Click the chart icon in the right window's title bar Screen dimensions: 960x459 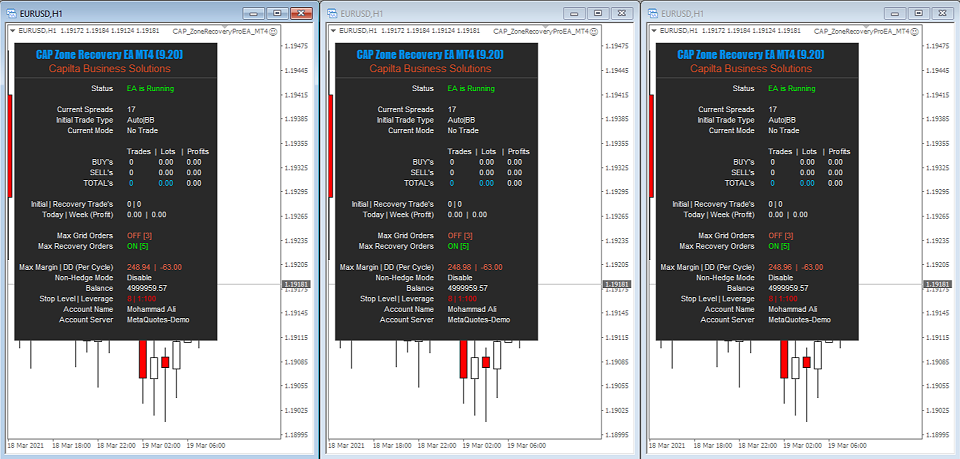pos(653,14)
